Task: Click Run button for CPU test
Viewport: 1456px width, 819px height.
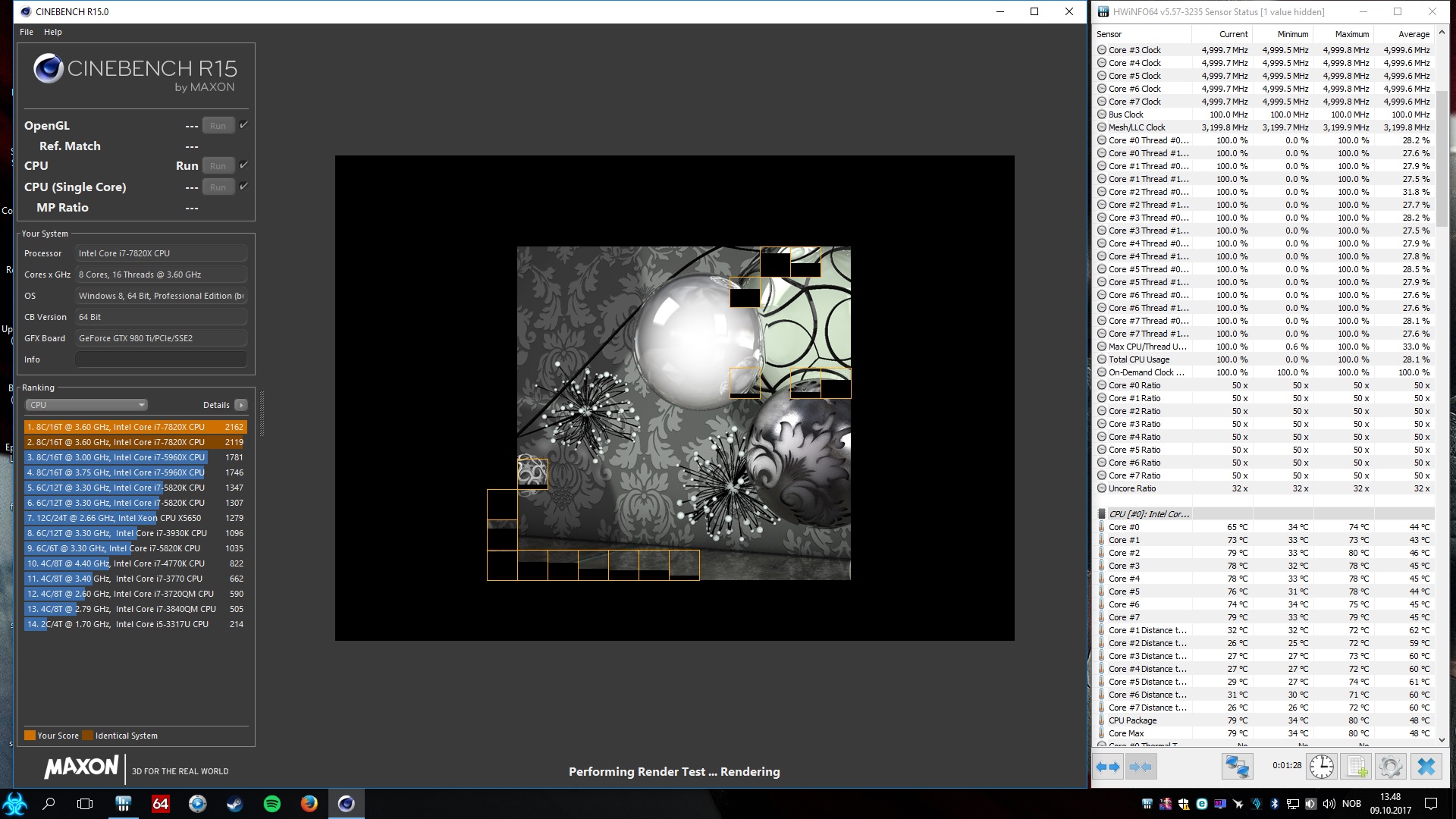Action: pos(218,166)
